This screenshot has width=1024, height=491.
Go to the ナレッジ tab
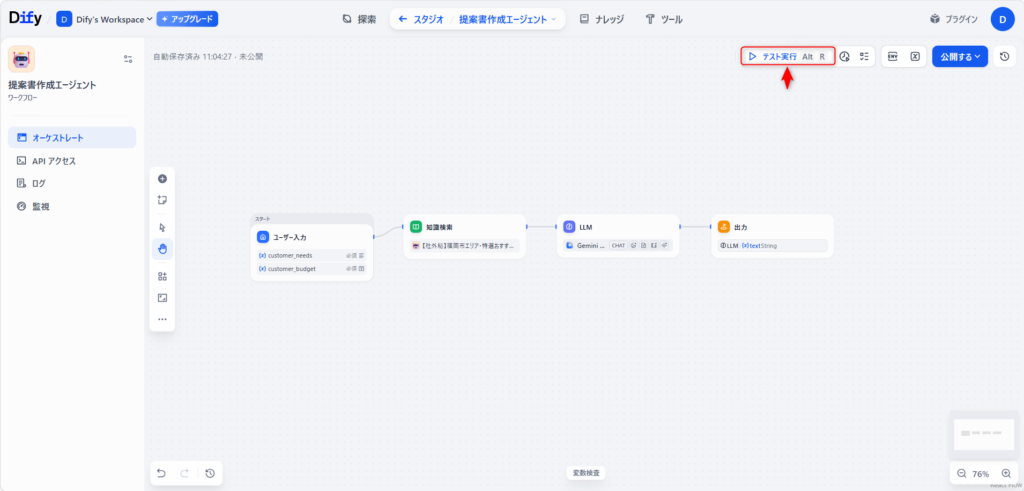coord(601,19)
